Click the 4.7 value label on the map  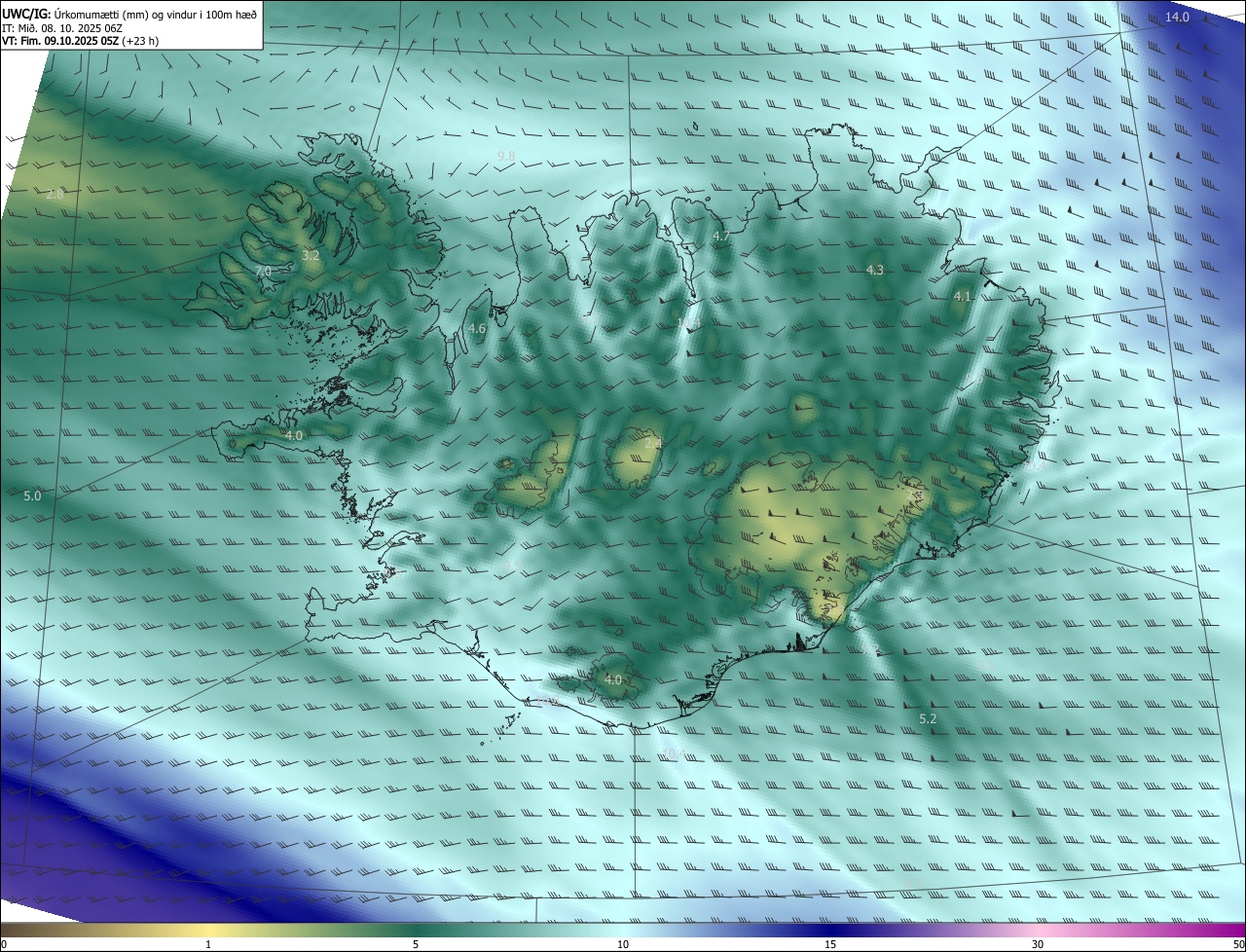(721, 236)
